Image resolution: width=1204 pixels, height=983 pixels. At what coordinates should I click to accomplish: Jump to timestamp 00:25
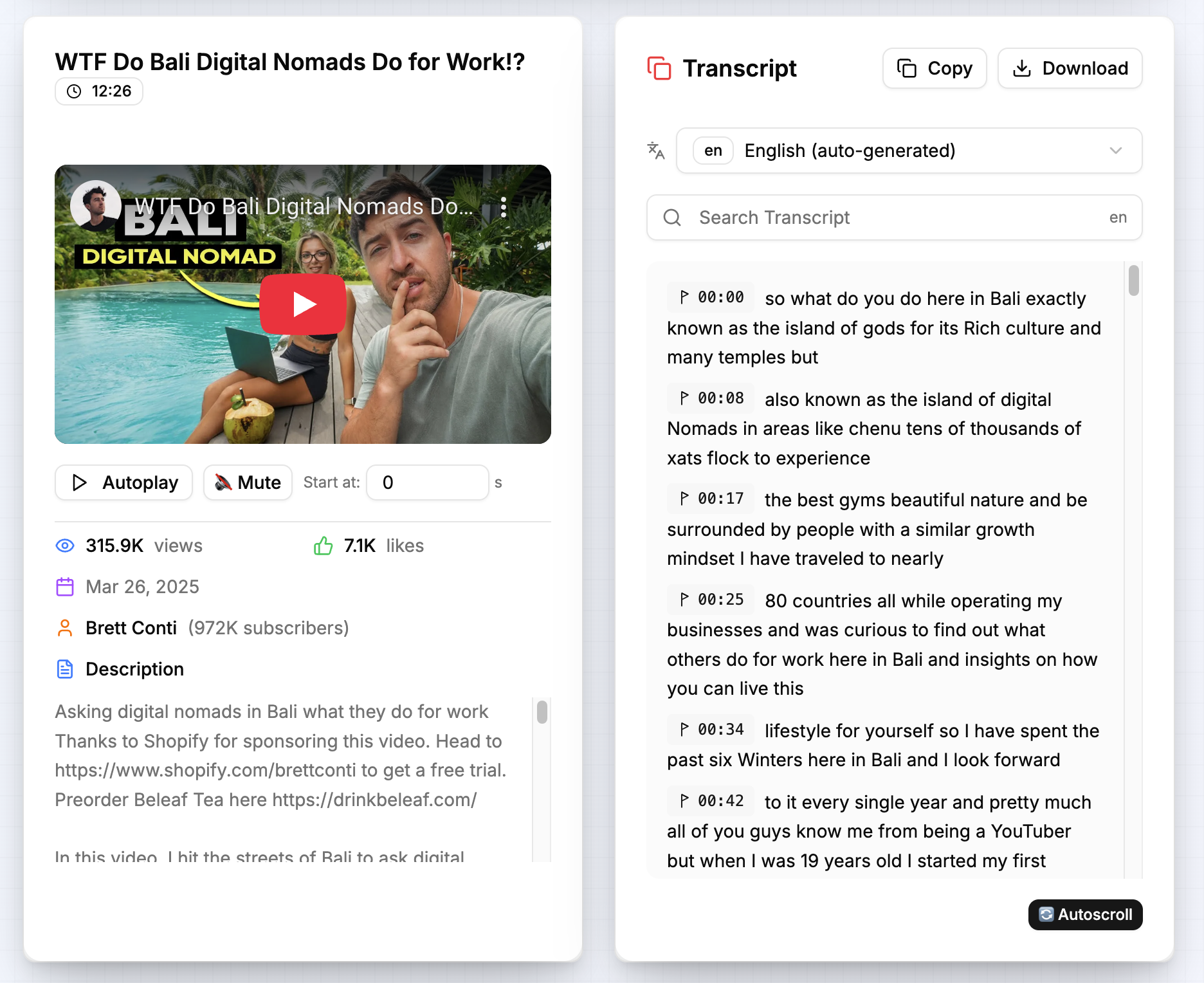click(x=711, y=600)
